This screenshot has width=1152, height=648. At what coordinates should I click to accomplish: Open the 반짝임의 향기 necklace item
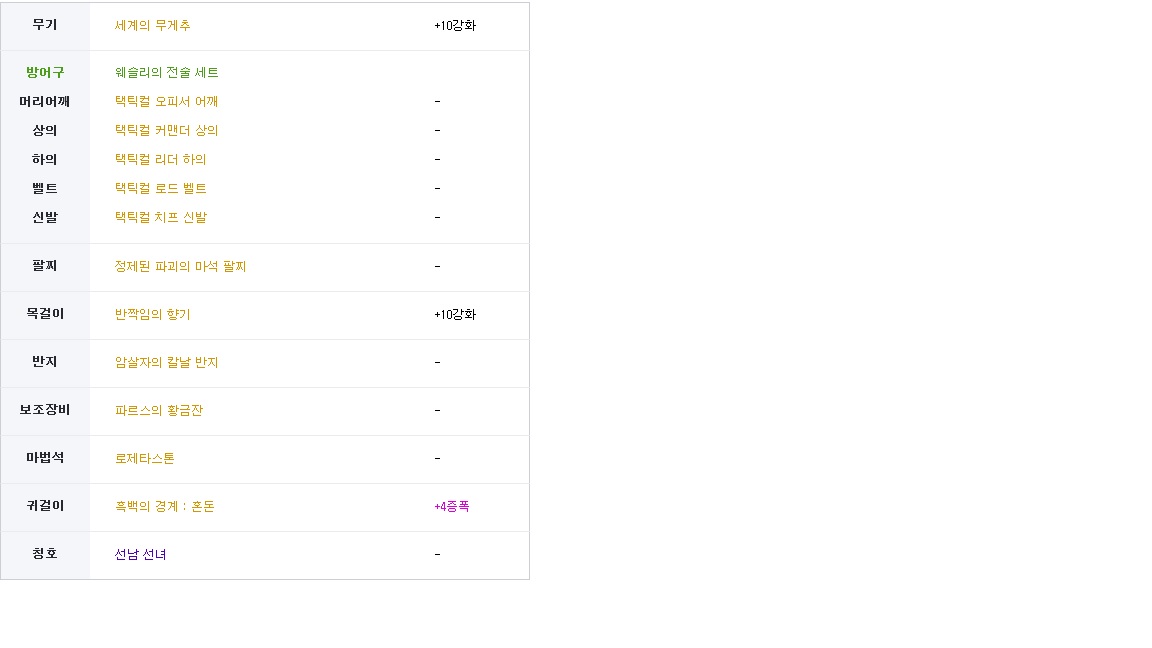(152, 314)
